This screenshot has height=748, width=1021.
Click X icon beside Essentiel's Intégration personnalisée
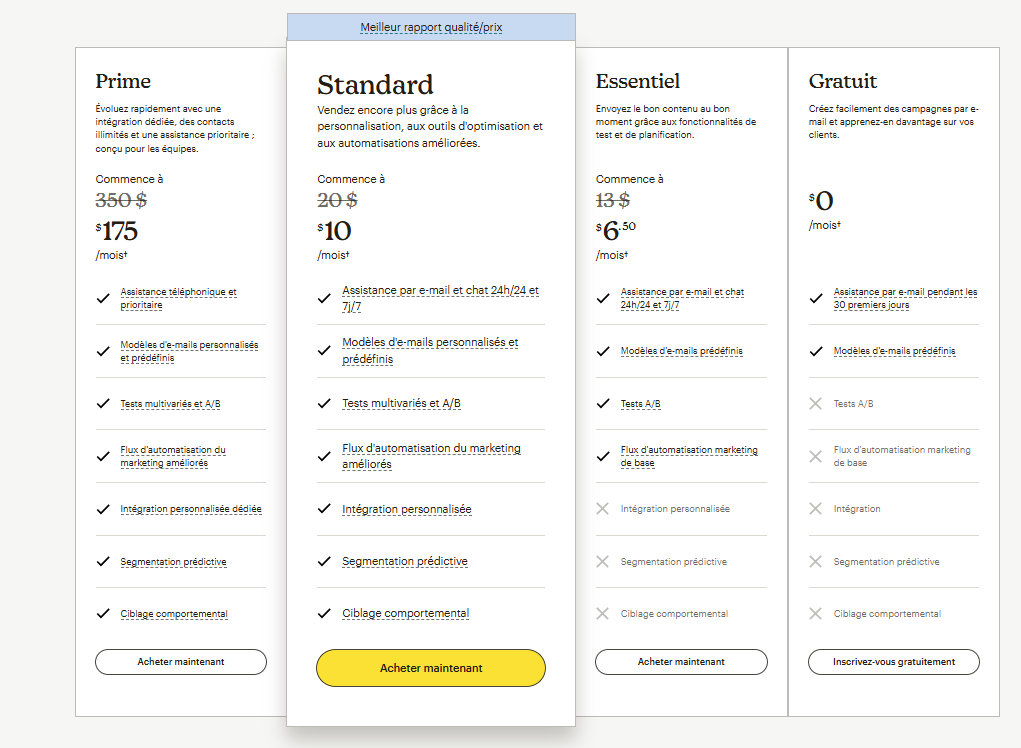(602, 509)
